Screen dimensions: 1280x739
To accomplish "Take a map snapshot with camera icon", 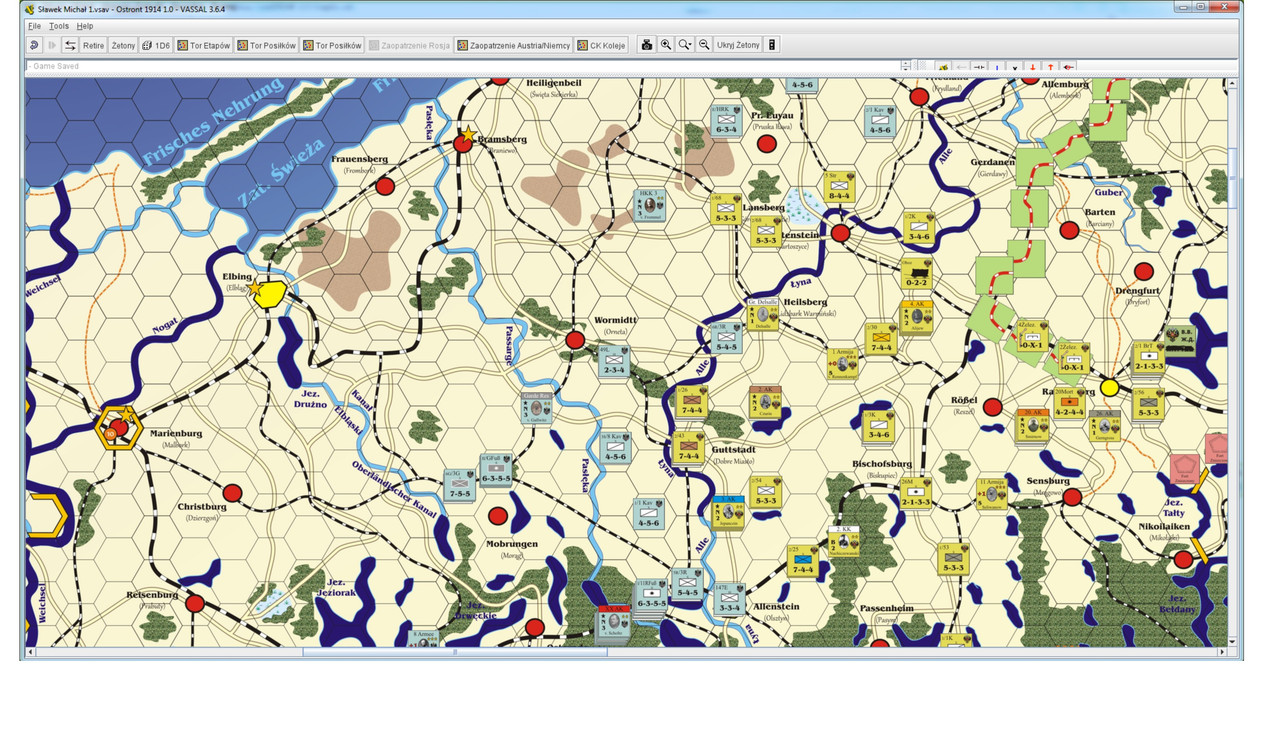I will pyautogui.click(x=647, y=45).
